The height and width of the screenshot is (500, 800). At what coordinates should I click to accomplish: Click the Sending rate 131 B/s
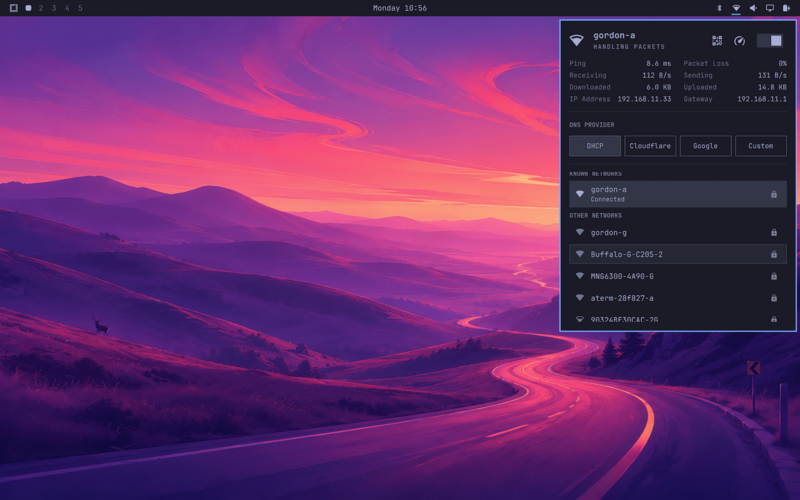(x=772, y=75)
